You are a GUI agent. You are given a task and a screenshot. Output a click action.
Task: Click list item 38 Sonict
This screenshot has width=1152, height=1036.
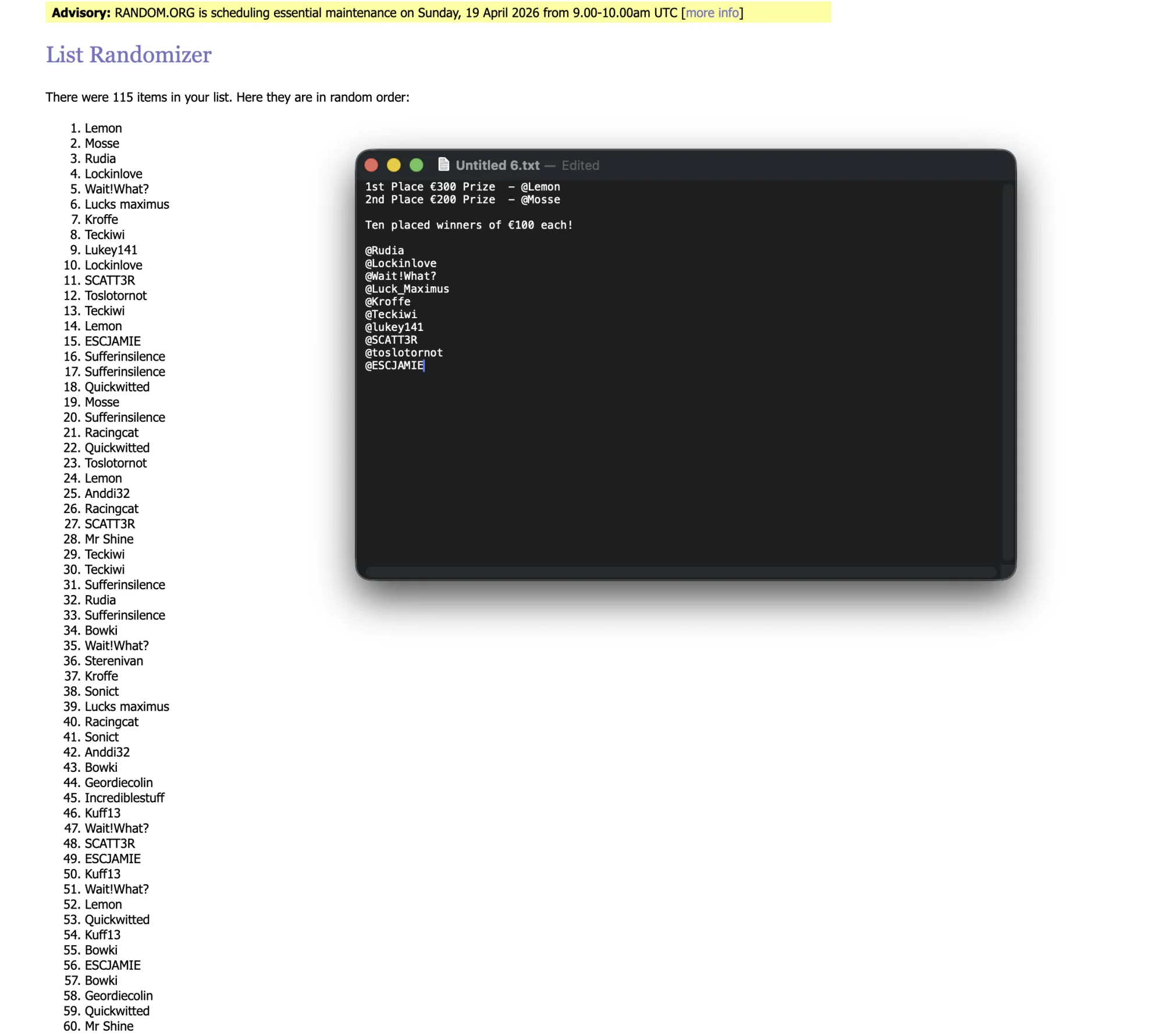(x=101, y=692)
